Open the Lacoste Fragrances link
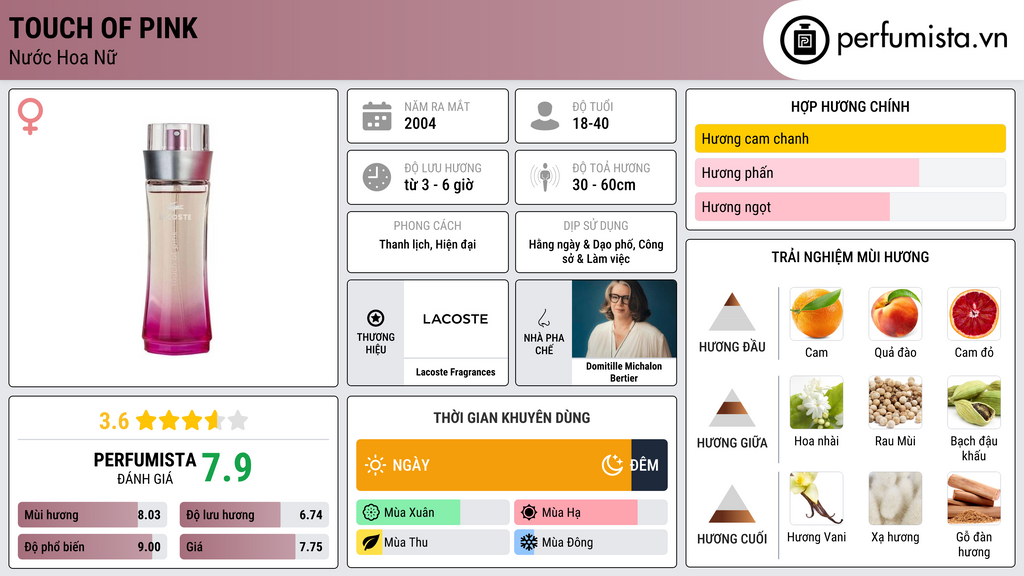The image size is (1024, 576). coord(455,372)
